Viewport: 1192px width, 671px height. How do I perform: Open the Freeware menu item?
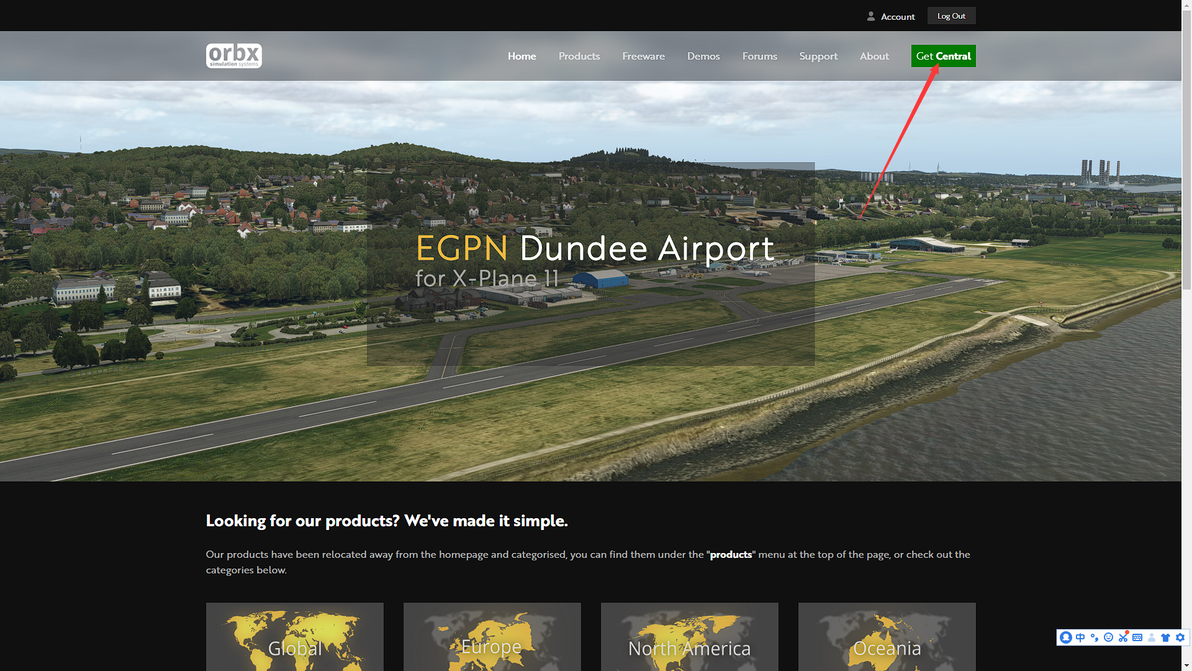pos(643,56)
